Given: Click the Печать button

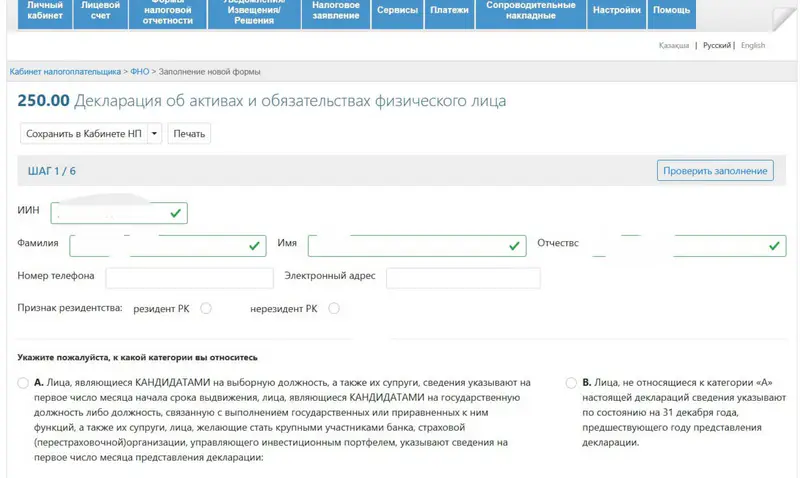Looking at the screenshot, I should pyautogui.click(x=189, y=133).
